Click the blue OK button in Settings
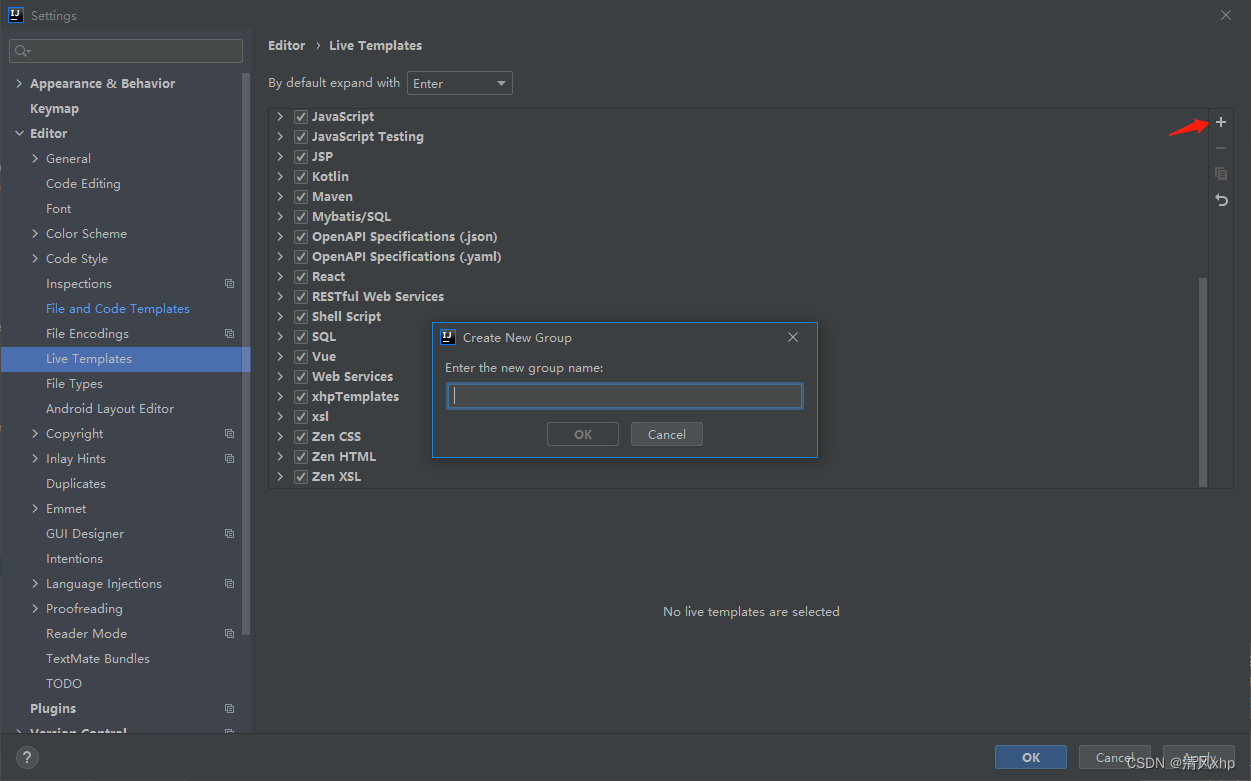The height and width of the screenshot is (781, 1251). click(x=1030, y=757)
